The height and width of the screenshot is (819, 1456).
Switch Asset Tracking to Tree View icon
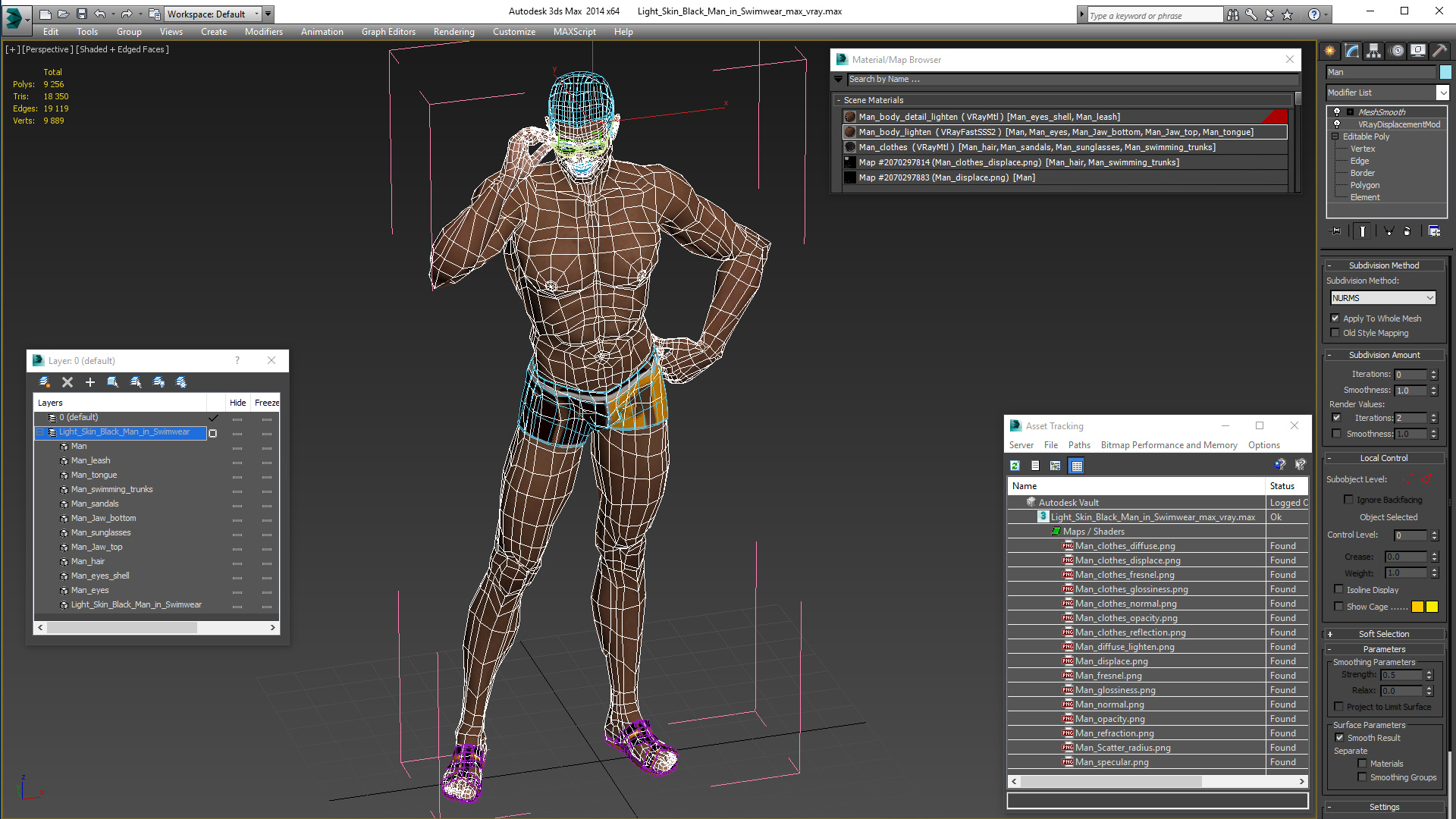pos(1056,466)
